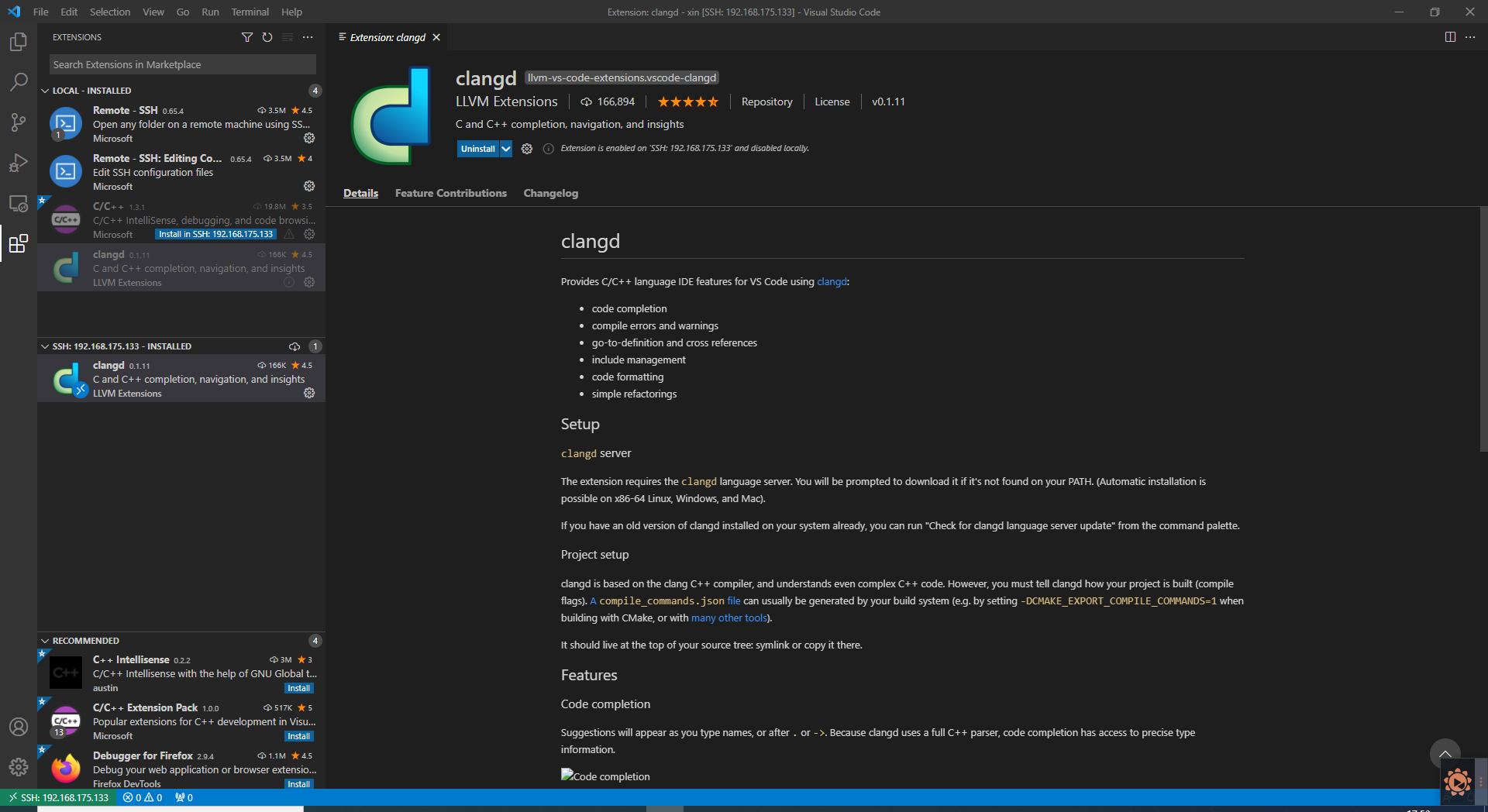This screenshot has height=812, width=1488.
Task: Open Run and Debug view
Action: click(19, 163)
